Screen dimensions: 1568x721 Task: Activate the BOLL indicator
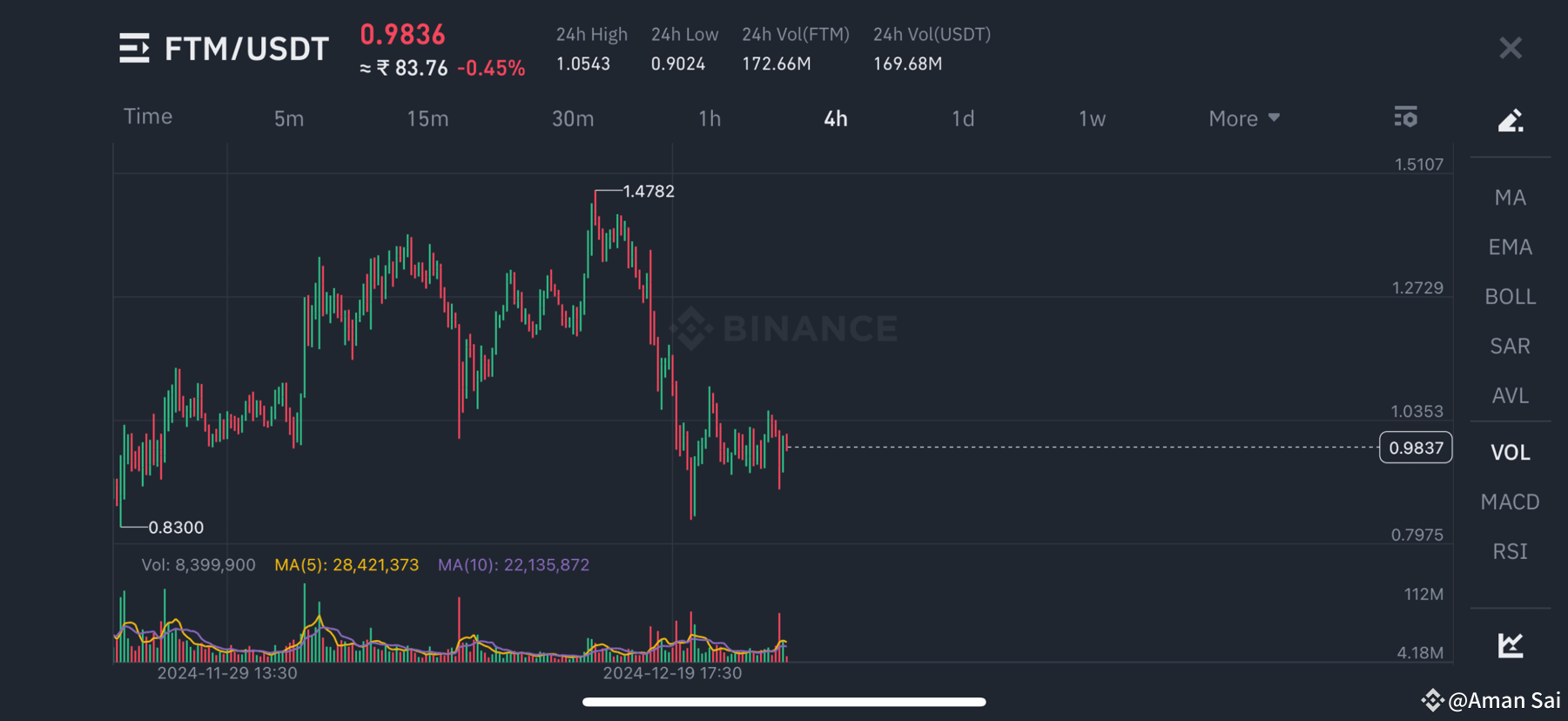(x=1511, y=296)
